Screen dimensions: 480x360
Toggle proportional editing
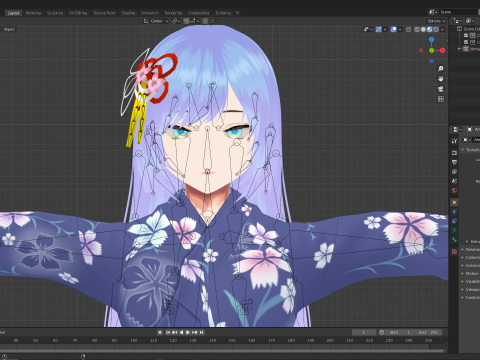point(205,21)
